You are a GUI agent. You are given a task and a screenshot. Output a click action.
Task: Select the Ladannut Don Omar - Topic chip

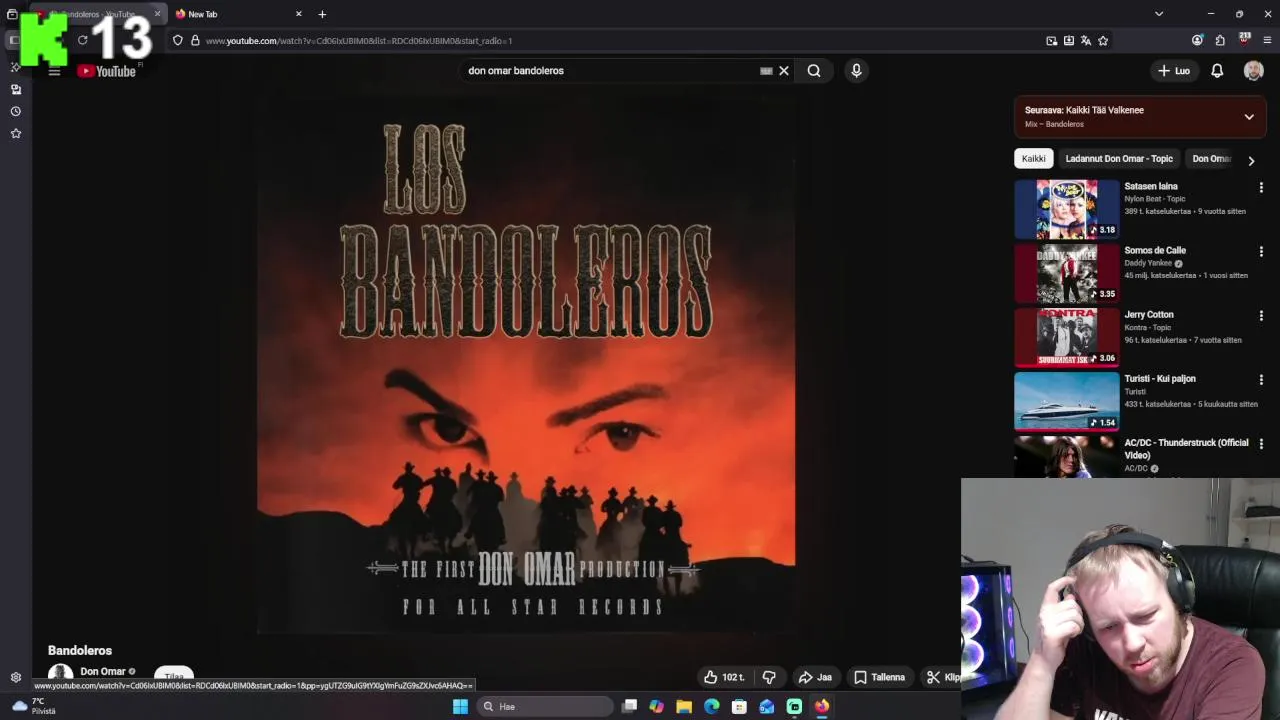(x=1119, y=158)
